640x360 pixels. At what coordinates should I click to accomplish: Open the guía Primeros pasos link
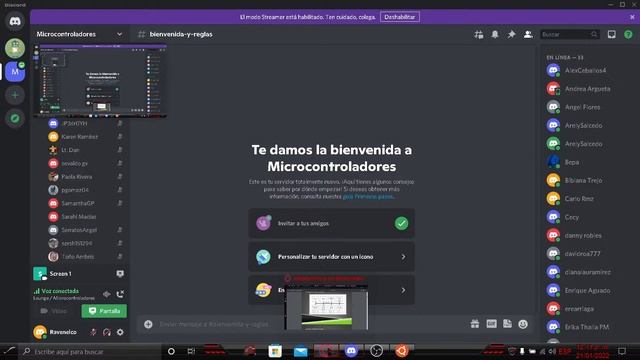point(368,197)
